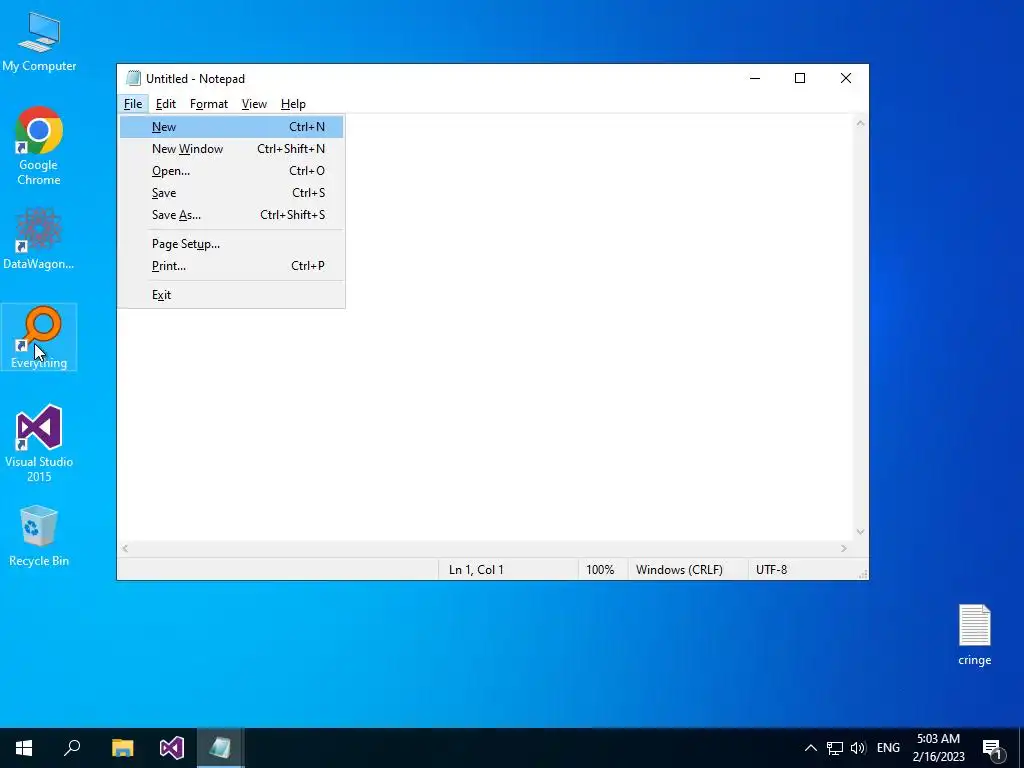Open the Help menu
This screenshot has height=768, width=1024.
click(293, 104)
